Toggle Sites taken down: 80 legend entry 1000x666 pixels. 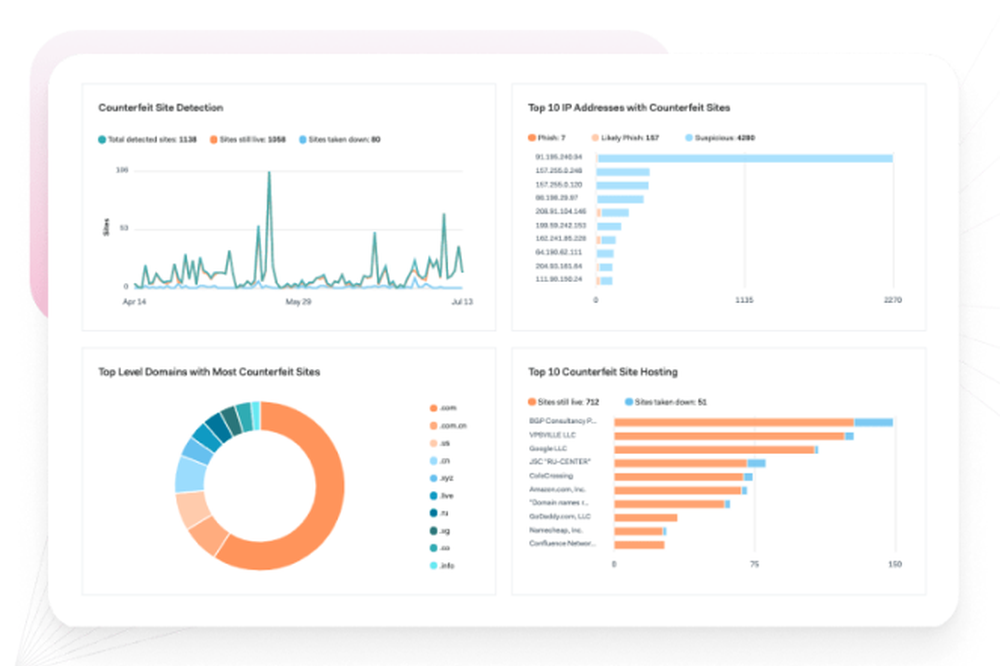pyautogui.click(x=340, y=140)
